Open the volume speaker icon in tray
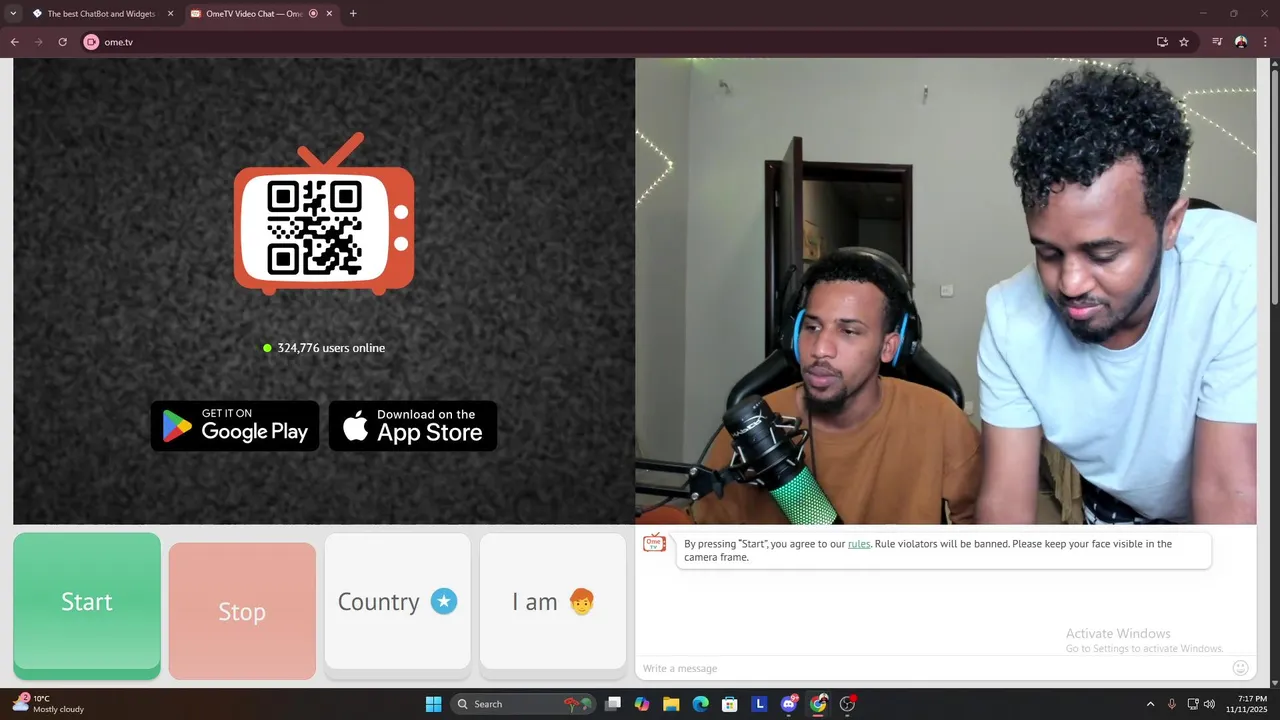Screen dimensions: 1280x720 tap(1209, 704)
